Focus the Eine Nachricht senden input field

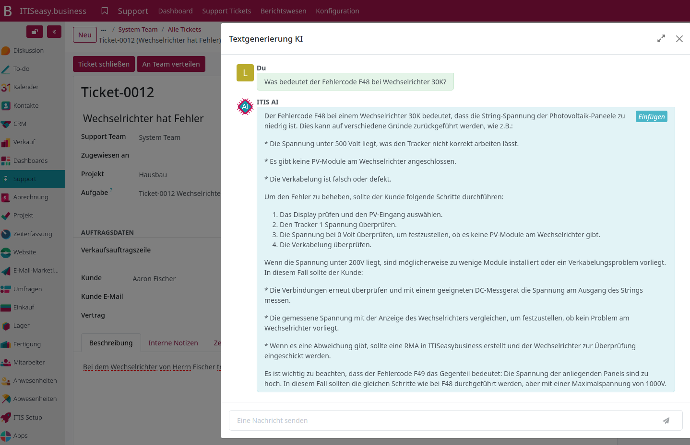point(440,421)
